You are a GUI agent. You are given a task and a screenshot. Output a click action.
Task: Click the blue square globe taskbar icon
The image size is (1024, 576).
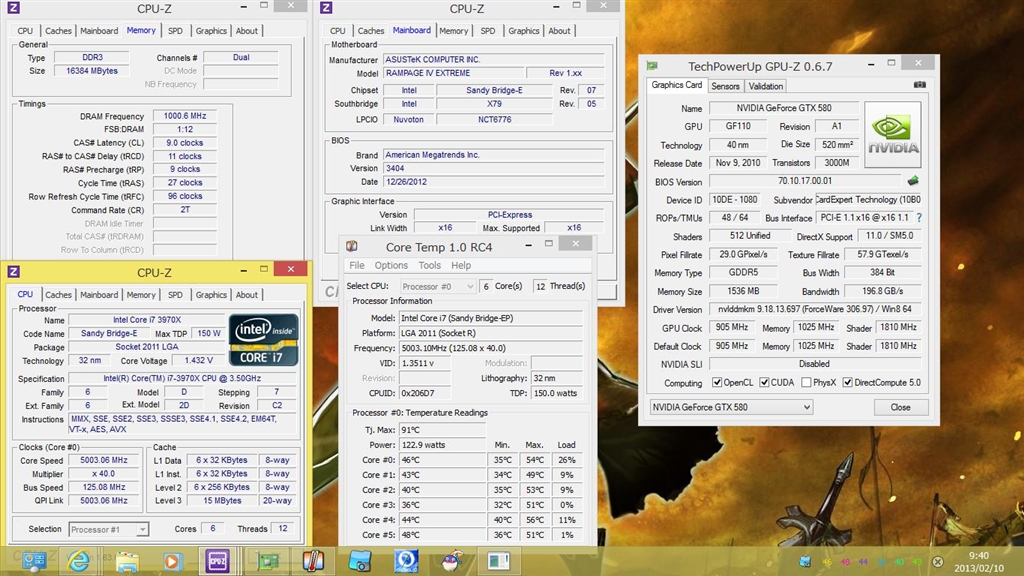pos(406,561)
